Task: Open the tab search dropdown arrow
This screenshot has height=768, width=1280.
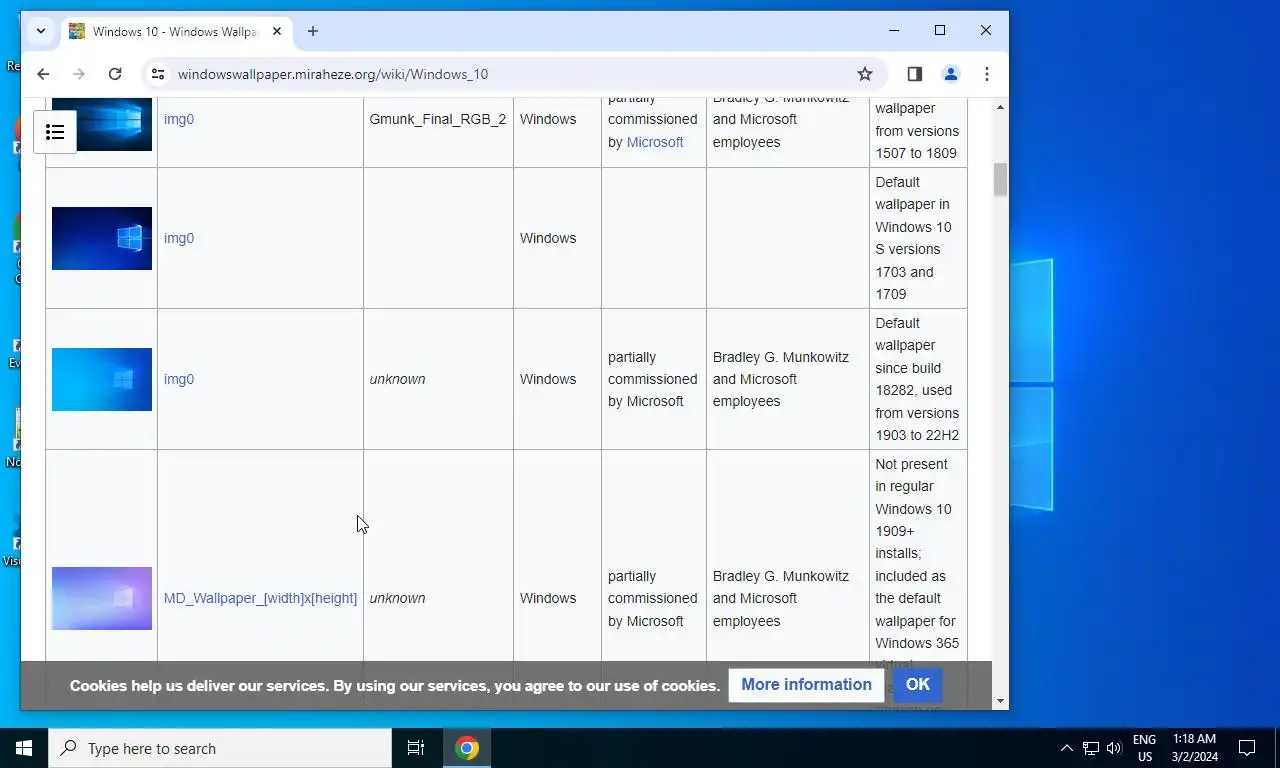Action: (41, 31)
